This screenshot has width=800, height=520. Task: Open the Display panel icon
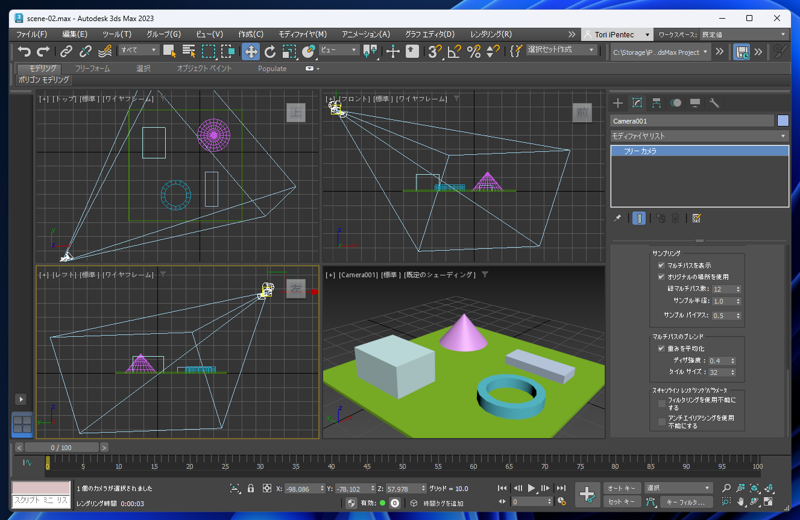tap(695, 103)
